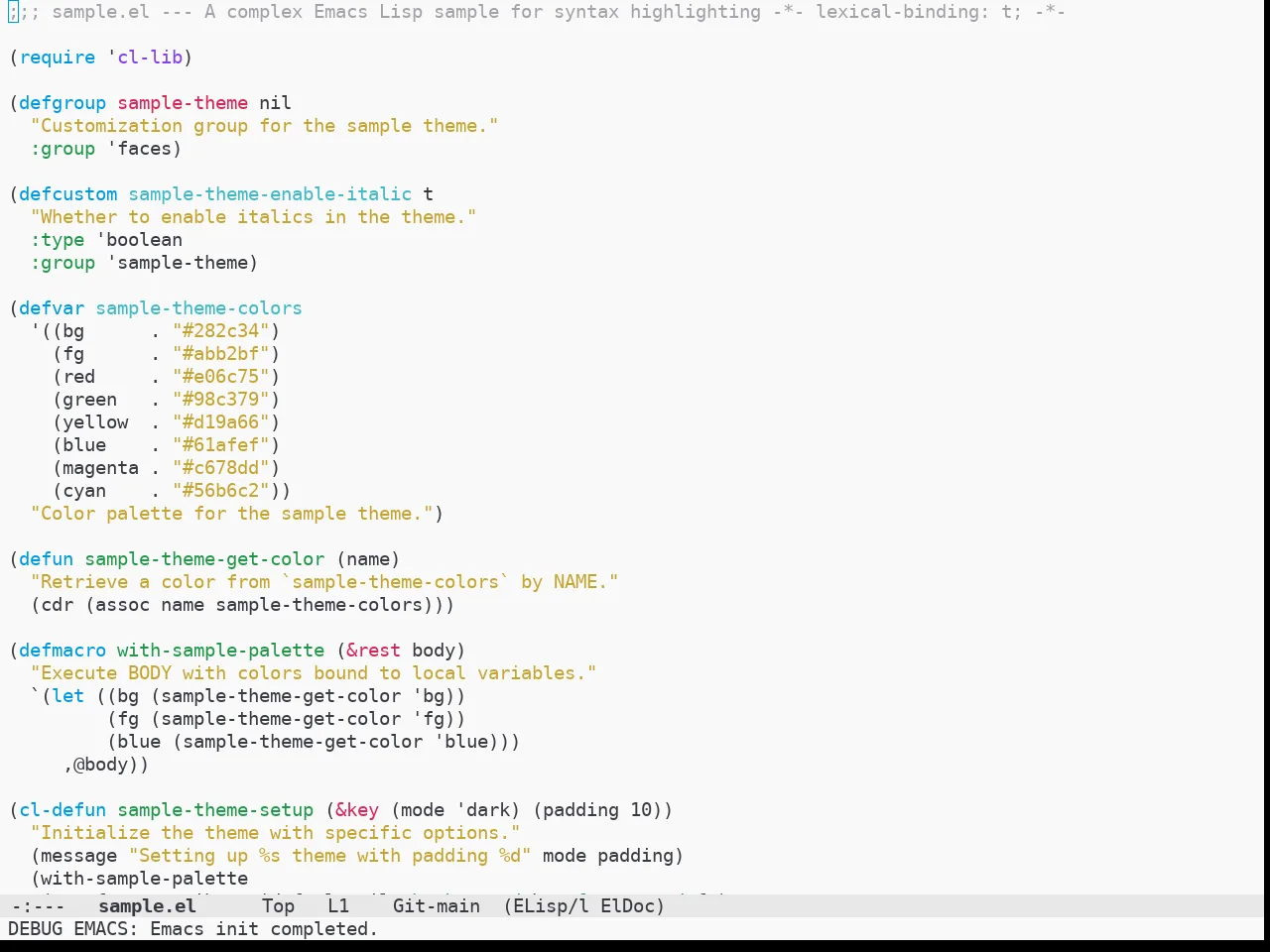Click the buffer name sample.el in mode line

tap(147, 905)
